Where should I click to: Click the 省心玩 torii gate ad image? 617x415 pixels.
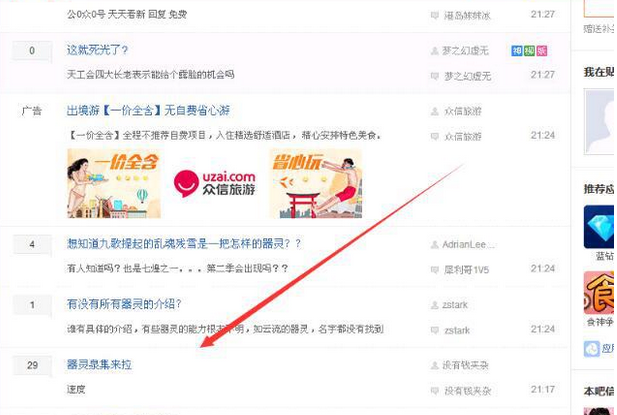click(x=316, y=183)
